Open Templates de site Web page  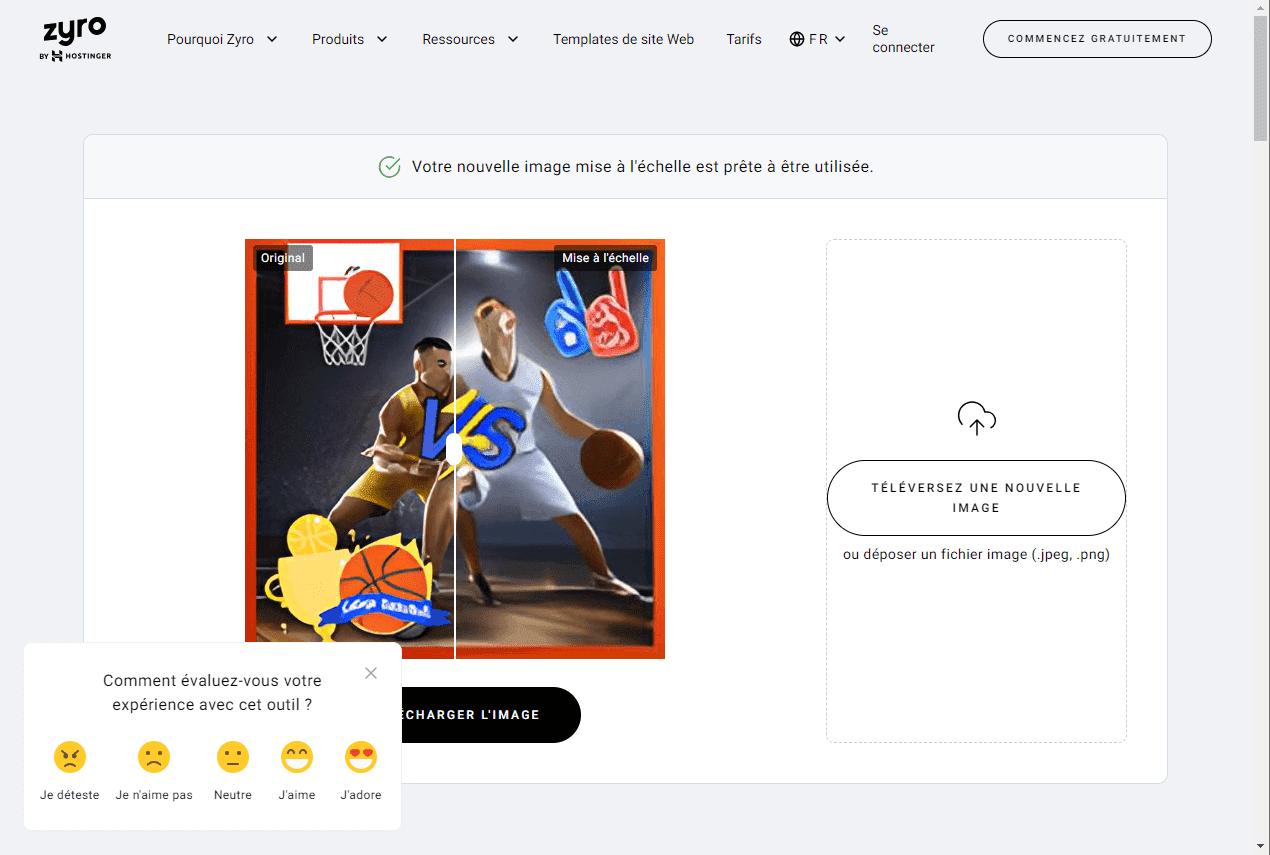(623, 39)
